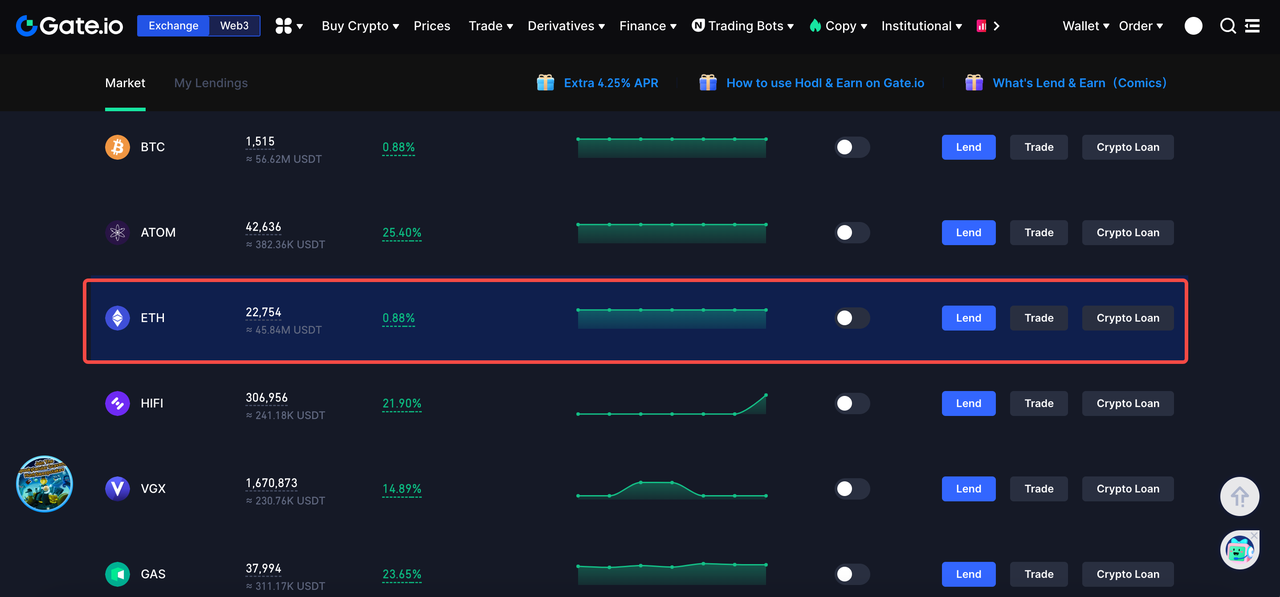
Task: Open the hamburger menu icon at top right
Action: pyautogui.click(x=1252, y=26)
